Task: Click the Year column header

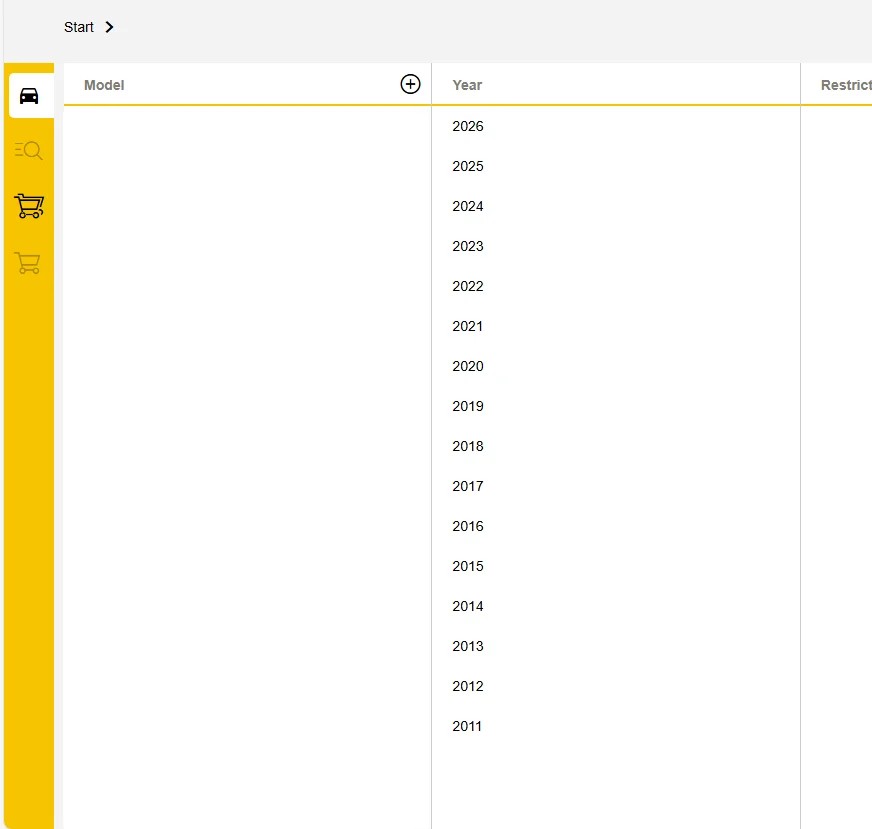Action: coord(467,85)
